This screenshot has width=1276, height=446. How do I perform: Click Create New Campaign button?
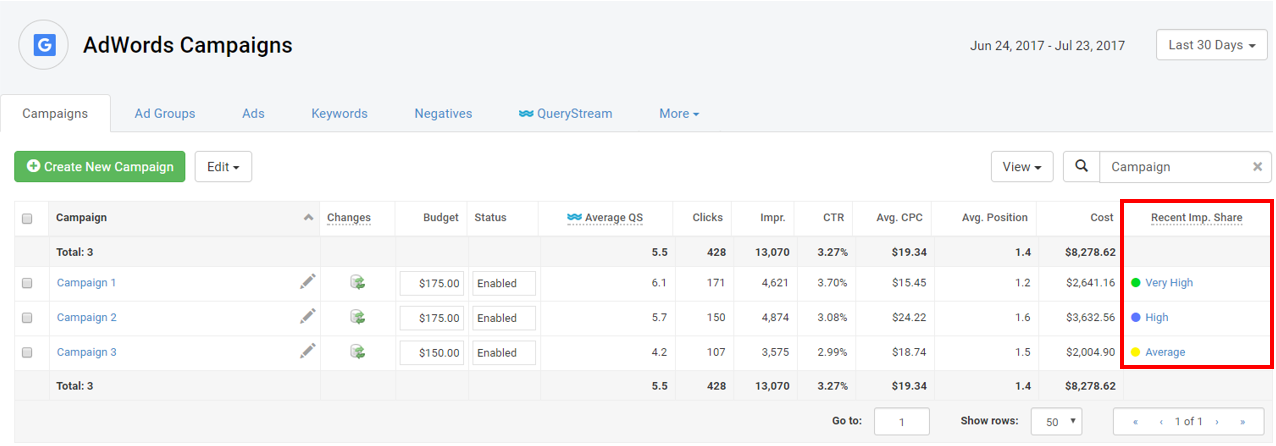pos(100,167)
